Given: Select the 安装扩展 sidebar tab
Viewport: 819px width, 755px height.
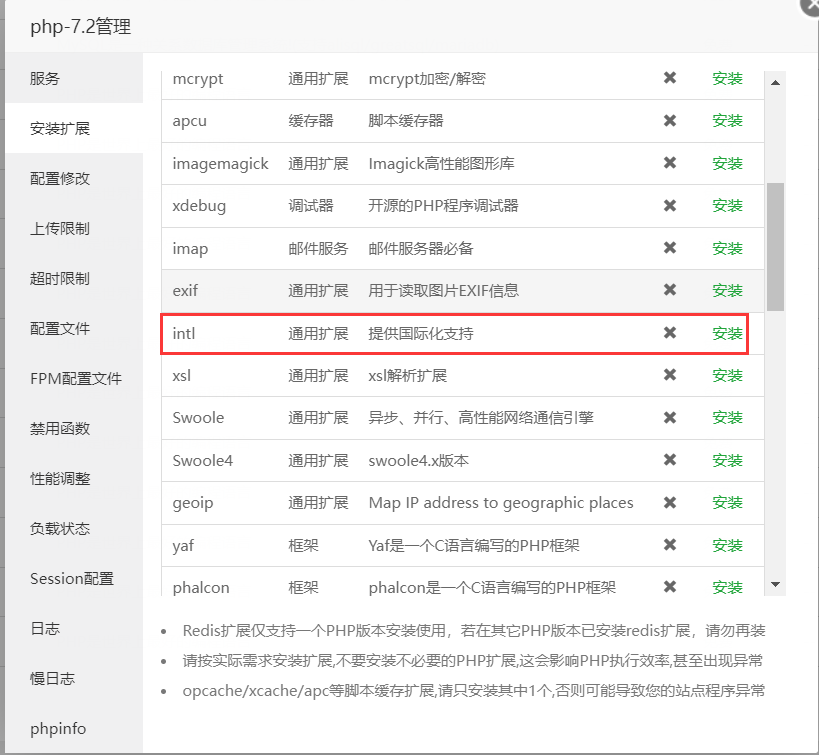Looking at the screenshot, I should tap(74, 128).
